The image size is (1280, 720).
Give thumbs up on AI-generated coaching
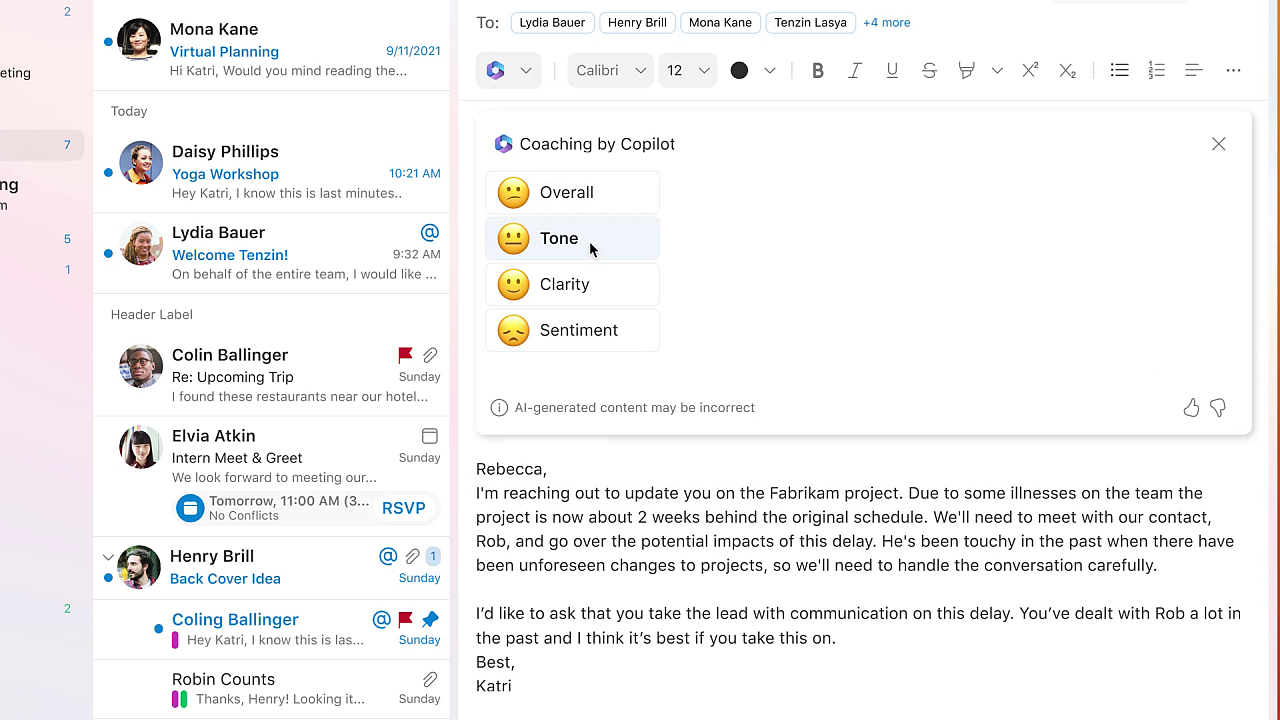click(1191, 407)
